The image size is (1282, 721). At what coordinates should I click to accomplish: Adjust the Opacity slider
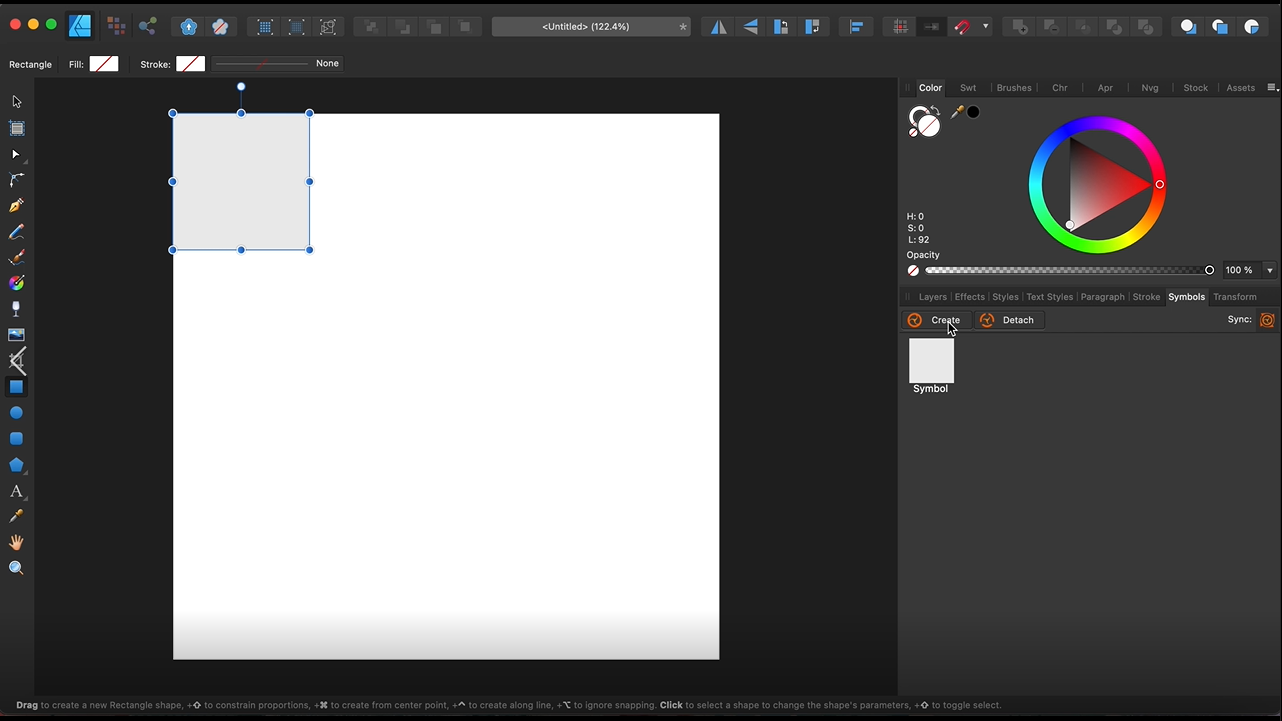pyautogui.click(x=1070, y=270)
